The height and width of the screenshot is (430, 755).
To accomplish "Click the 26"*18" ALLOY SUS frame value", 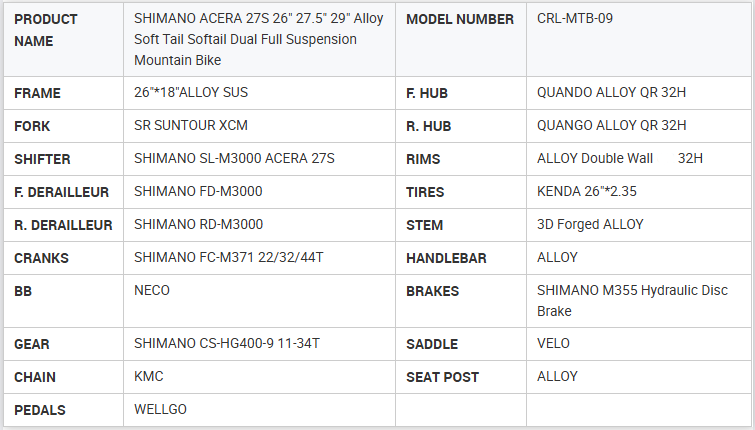I will tap(191, 93).
